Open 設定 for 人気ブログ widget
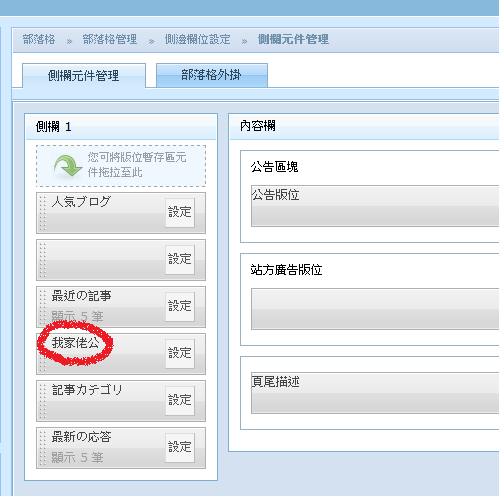This screenshot has width=499, height=496. [x=180, y=213]
